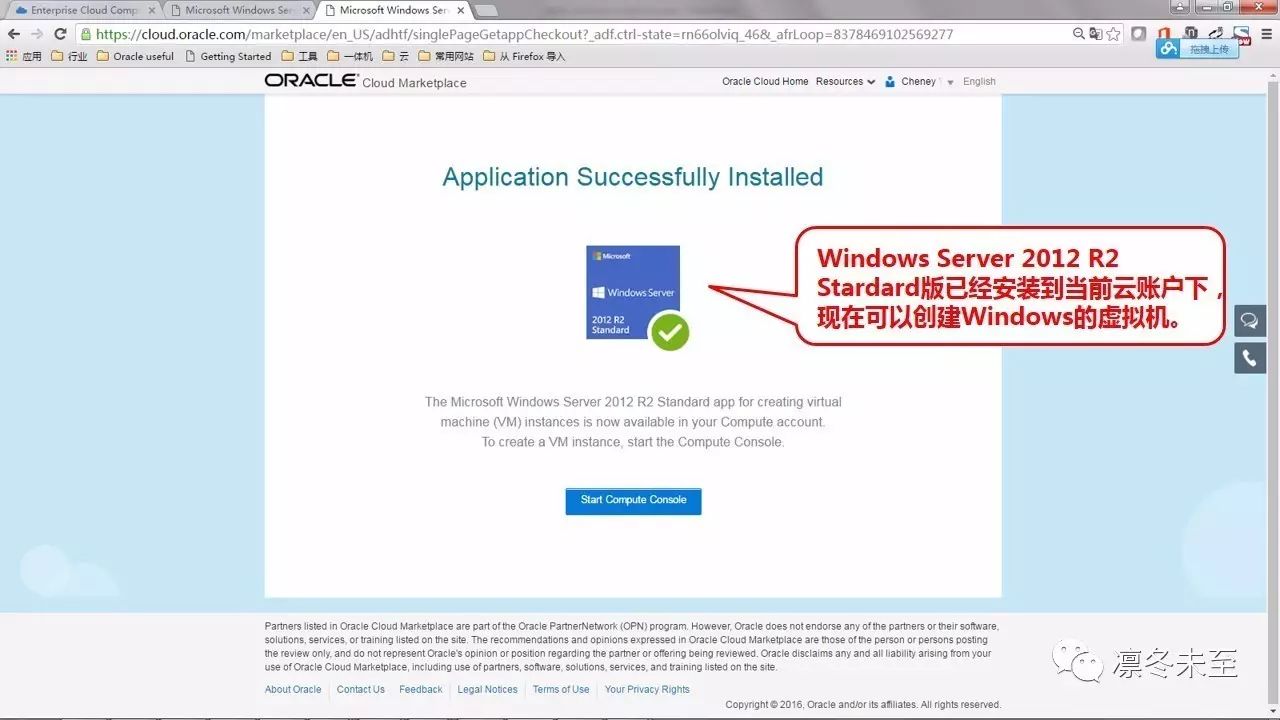The height and width of the screenshot is (720, 1280).
Task: Open the 工具 bookmark folder
Action: tap(300, 56)
